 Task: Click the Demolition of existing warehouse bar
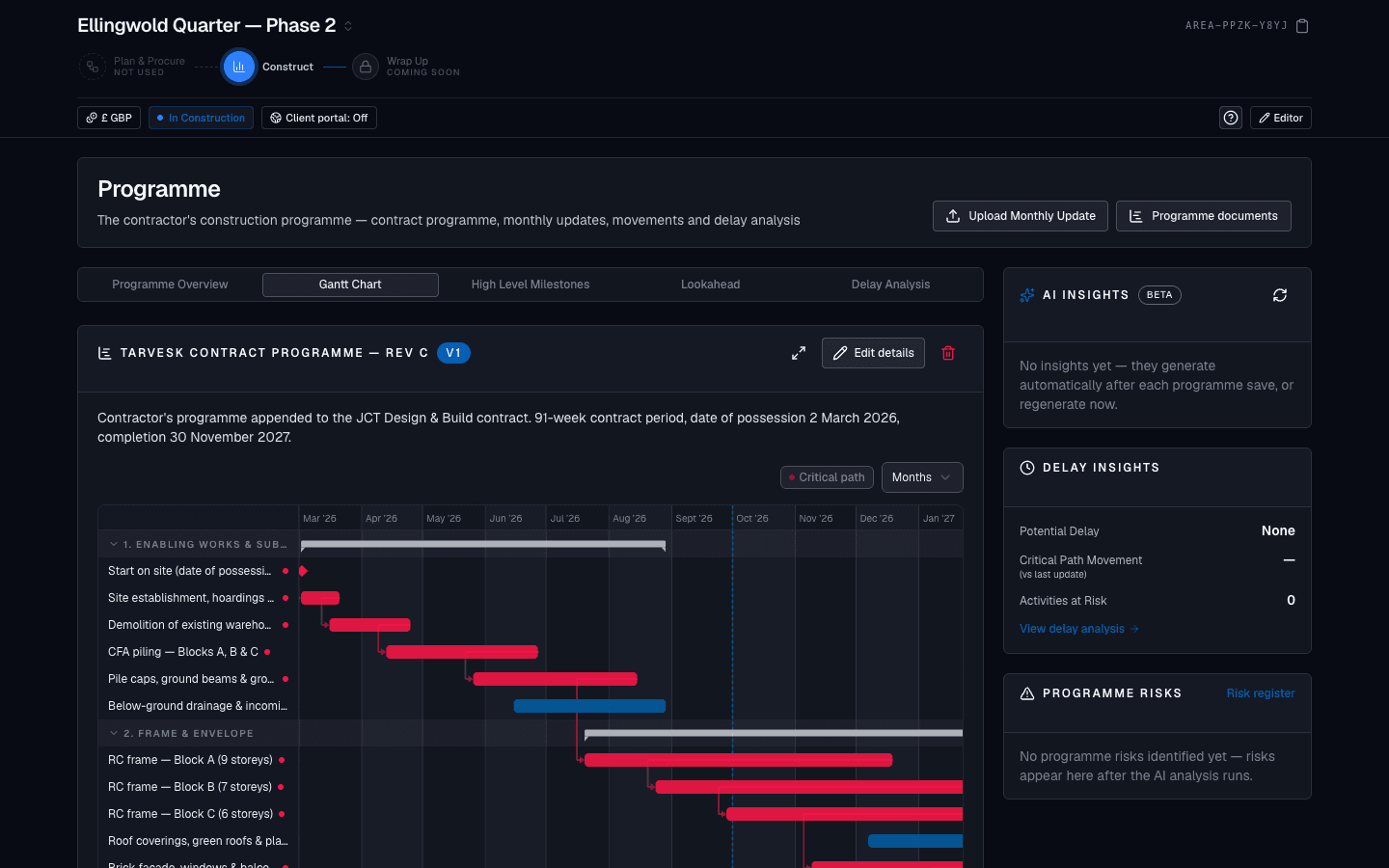tap(370, 625)
